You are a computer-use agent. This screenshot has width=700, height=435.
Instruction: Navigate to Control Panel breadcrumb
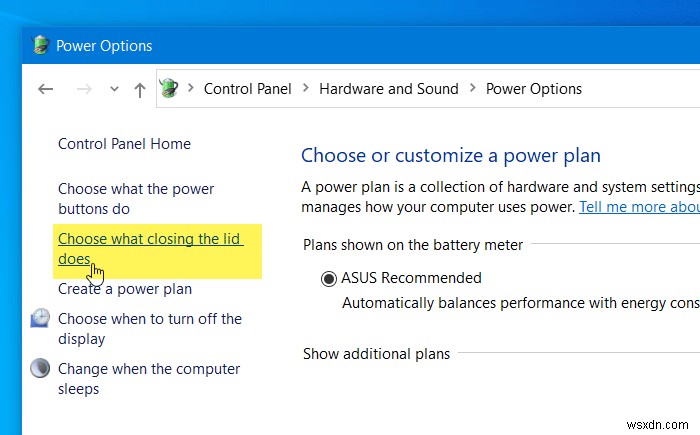click(247, 89)
